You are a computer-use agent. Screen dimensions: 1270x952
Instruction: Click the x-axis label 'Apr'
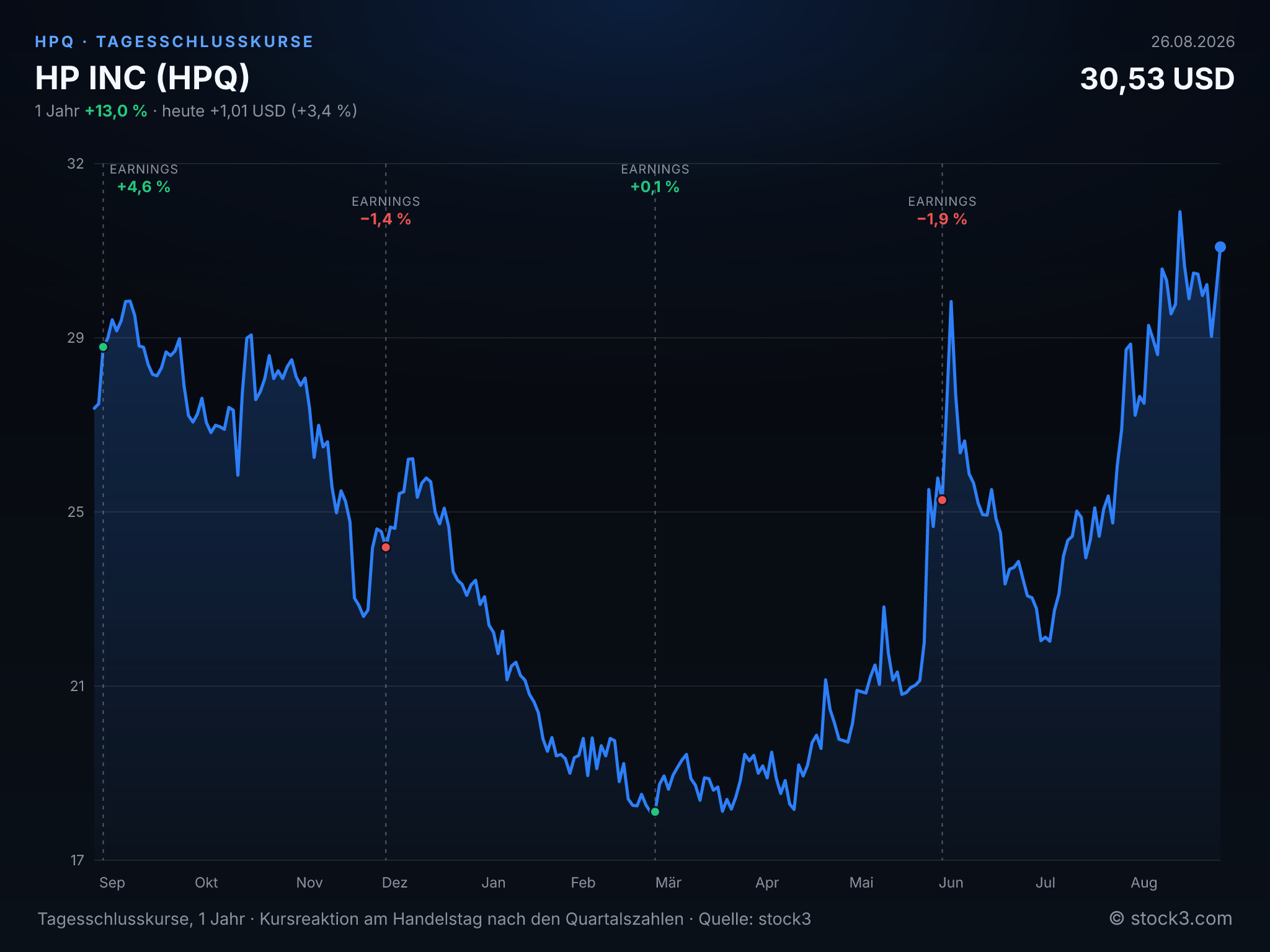(x=767, y=883)
